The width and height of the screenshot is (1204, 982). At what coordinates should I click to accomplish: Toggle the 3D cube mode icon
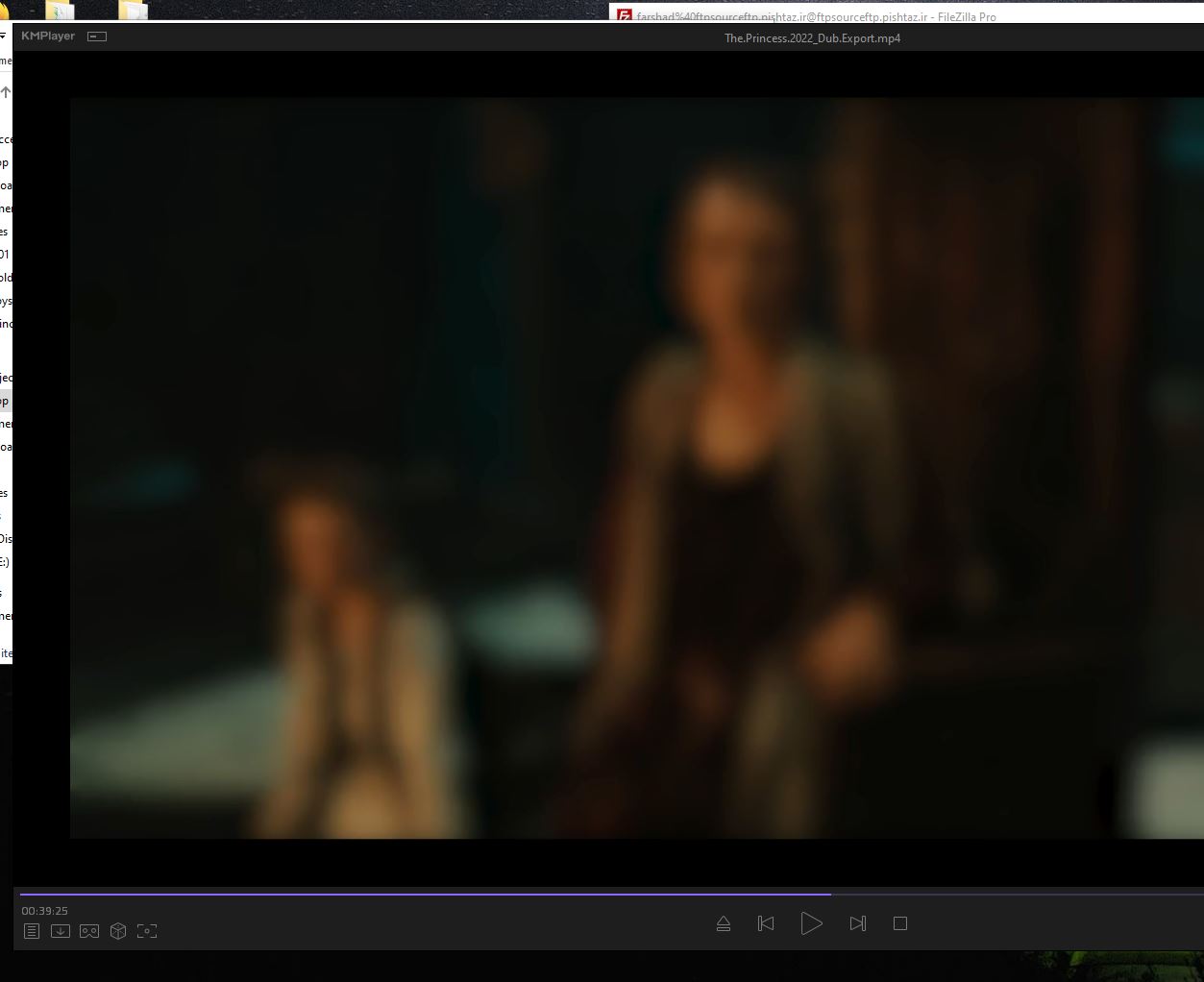118,931
